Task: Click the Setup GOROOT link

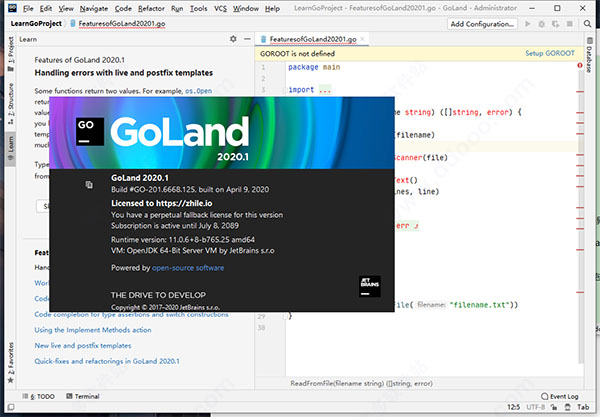Action: pos(549,53)
